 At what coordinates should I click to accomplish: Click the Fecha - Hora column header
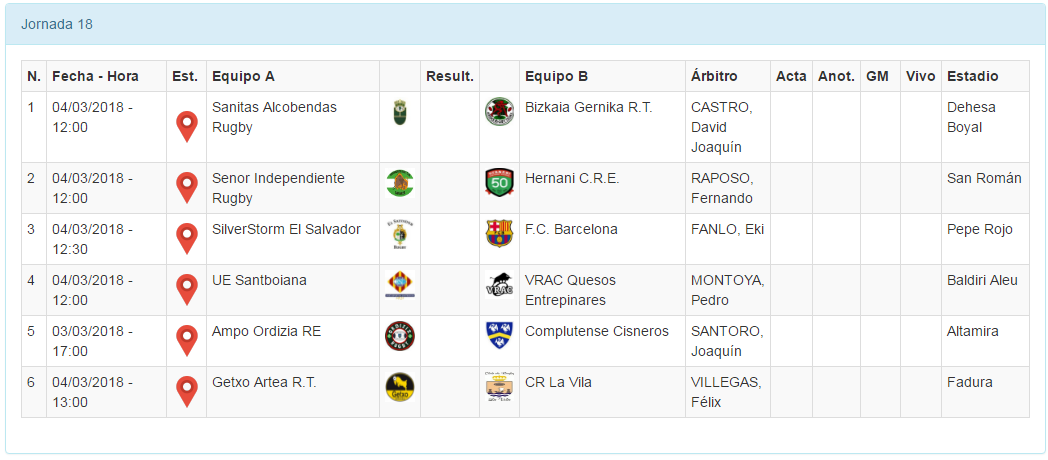click(x=95, y=76)
